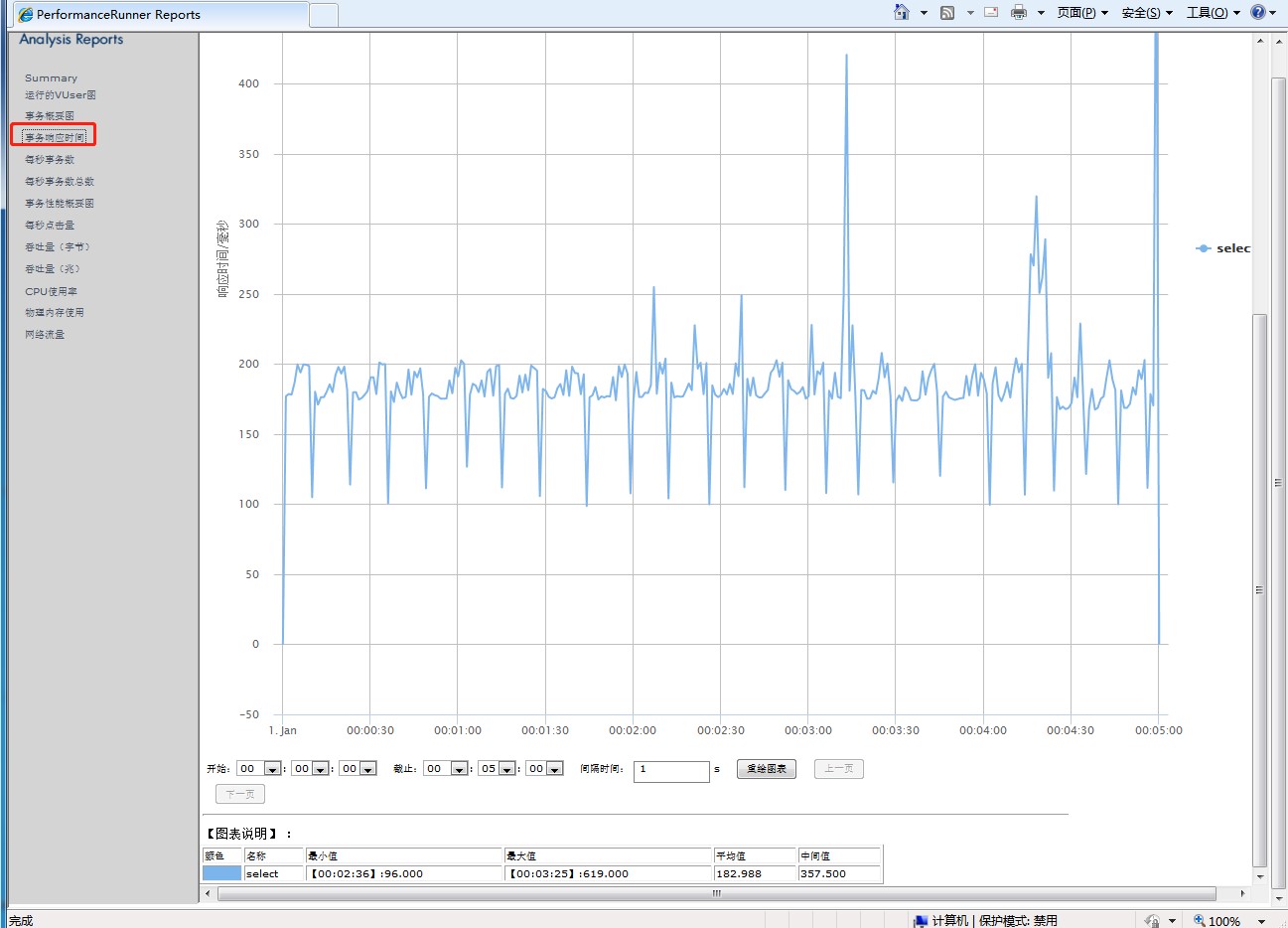Click the IE icon on PerformanceRunner Reports tab
Image resolution: width=1288 pixels, height=928 pixels.
[26, 15]
